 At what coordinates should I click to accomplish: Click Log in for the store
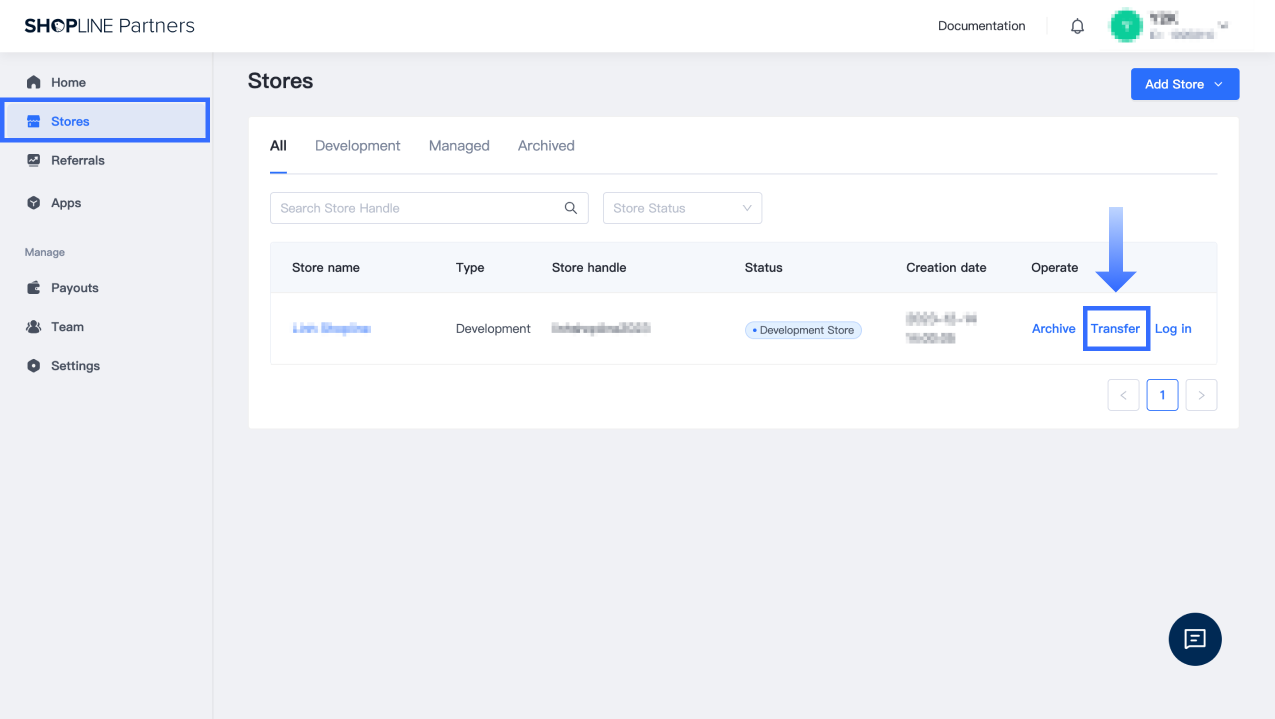click(1173, 329)
